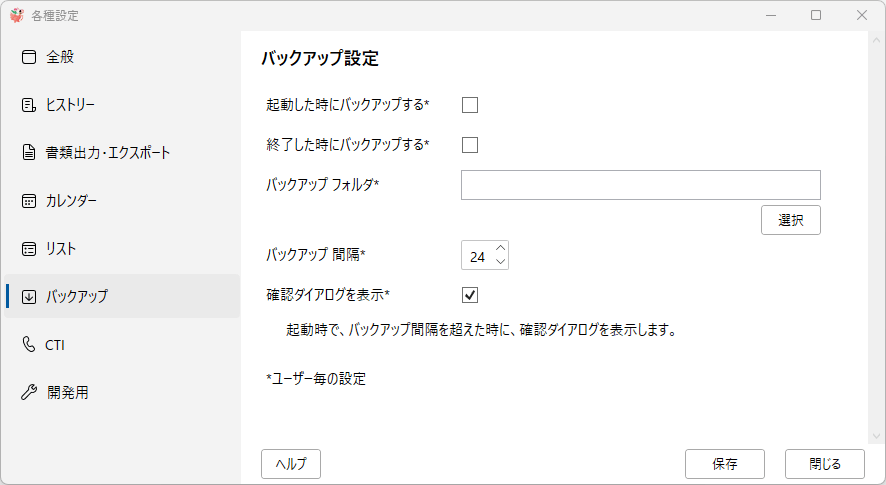
Task: Select the 開発用 wrench icon
Action: 29,392
